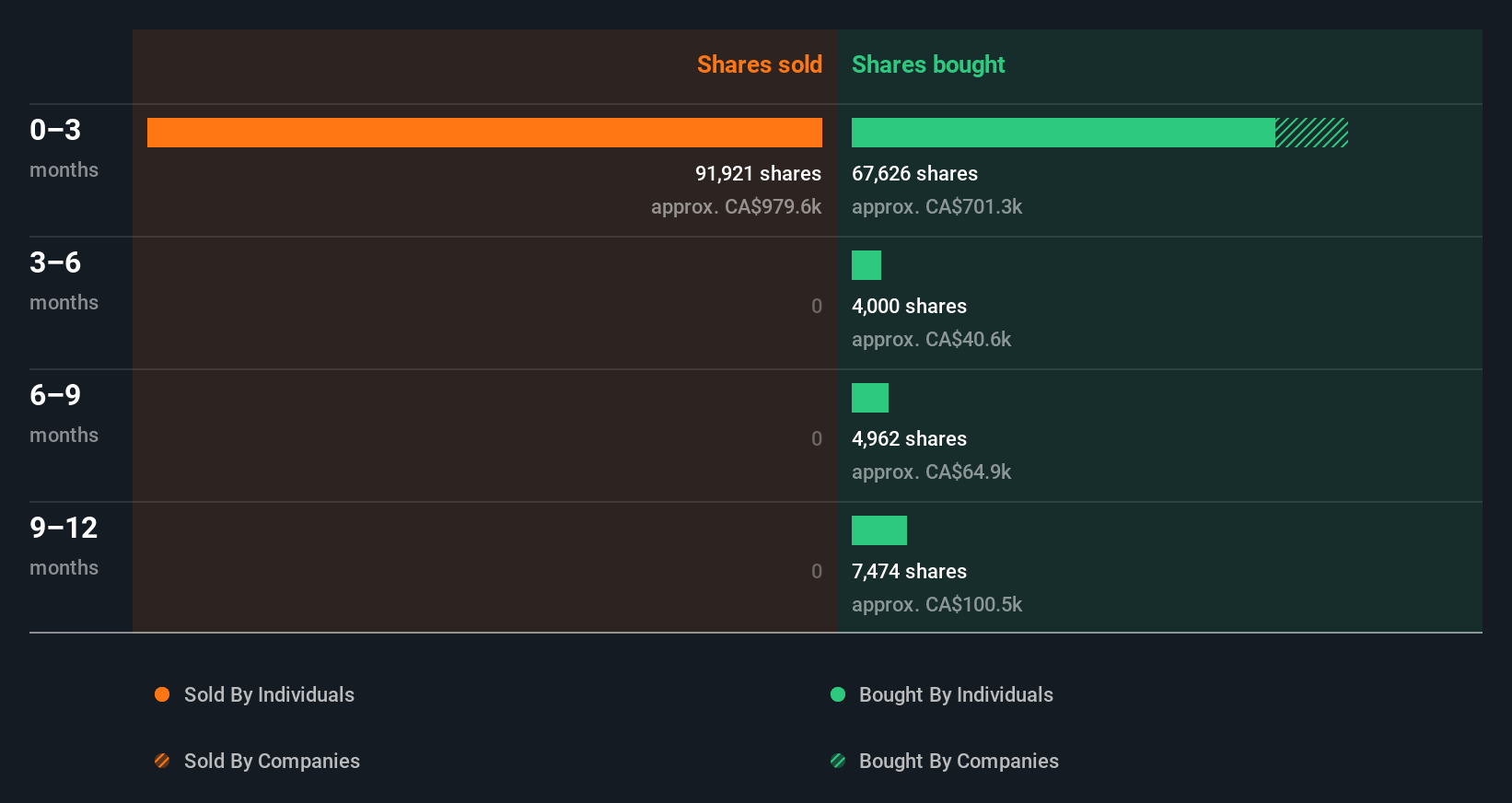Click the 0–3 months row label

click(64, 148)
